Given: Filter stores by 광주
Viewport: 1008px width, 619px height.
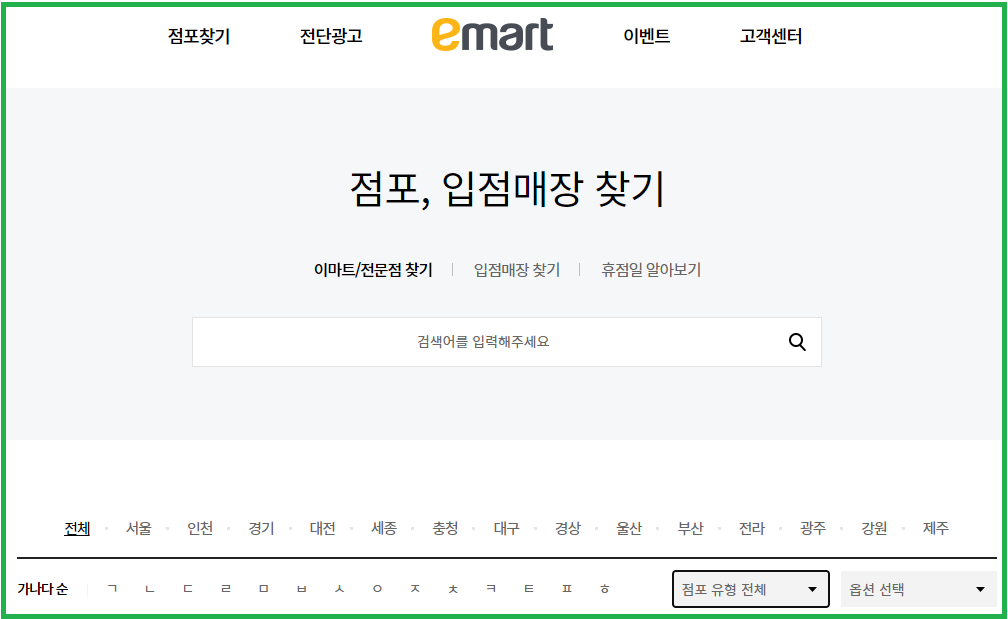Looking at the screenshot, I should pos(813,528).
